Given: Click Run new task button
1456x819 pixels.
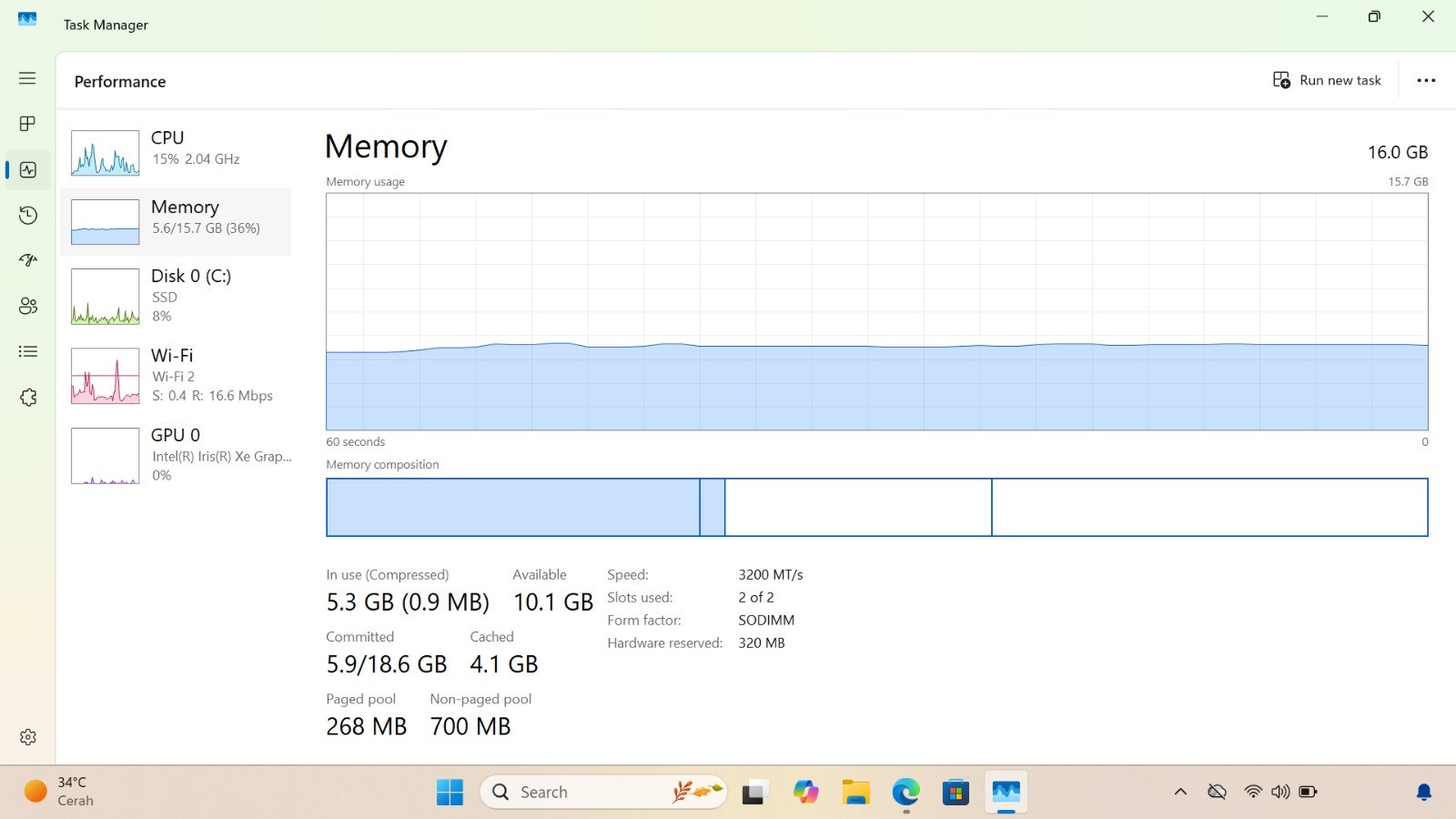Looking at the screenshot, I should (x=1327, y=80).
